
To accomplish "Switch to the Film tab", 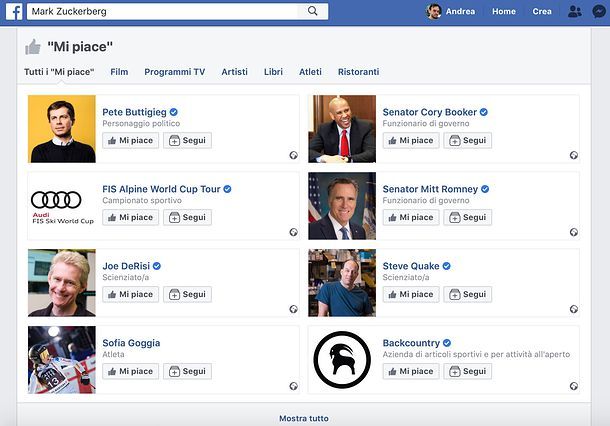I will click(119, 72).
